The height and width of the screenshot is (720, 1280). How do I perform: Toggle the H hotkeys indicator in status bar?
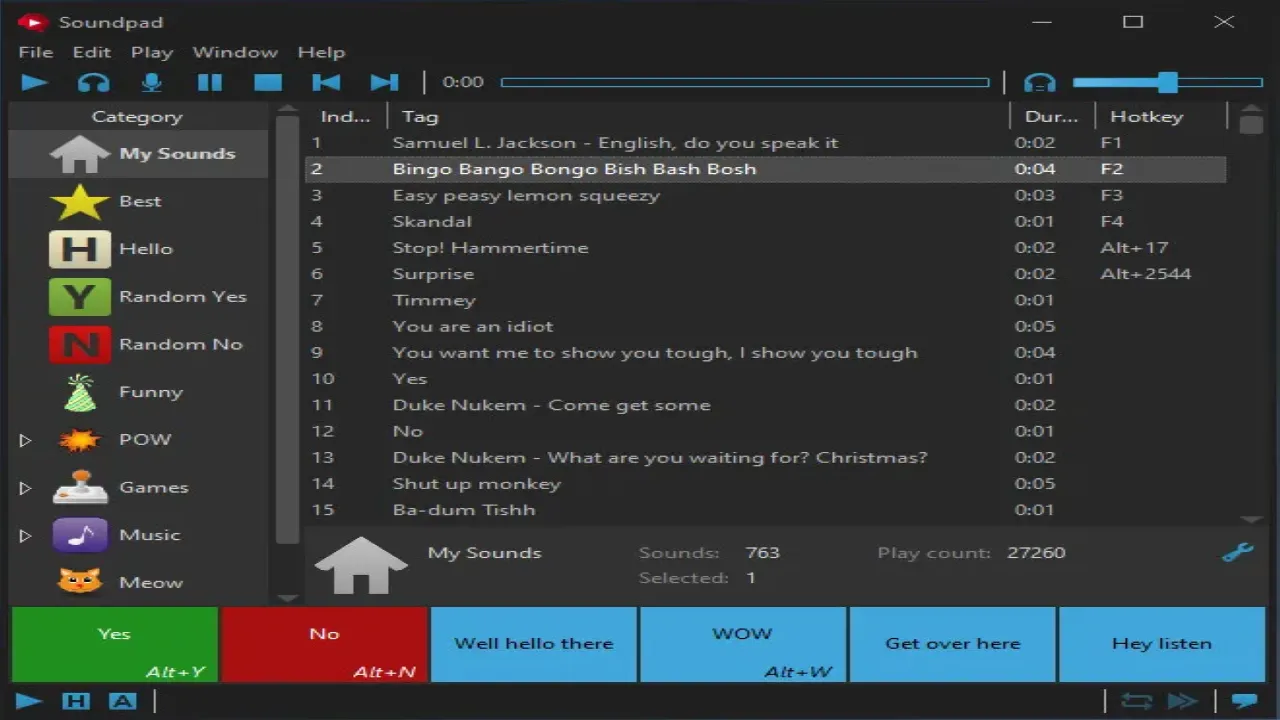tap(76, 701)
